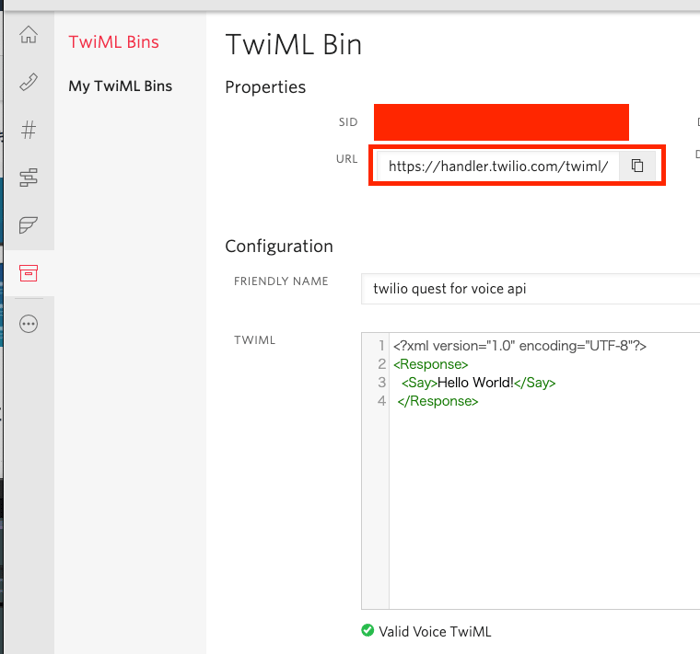Click line number 1 in editor gutter
Screen dimensions: 700x654
click(x=381, y=346)
